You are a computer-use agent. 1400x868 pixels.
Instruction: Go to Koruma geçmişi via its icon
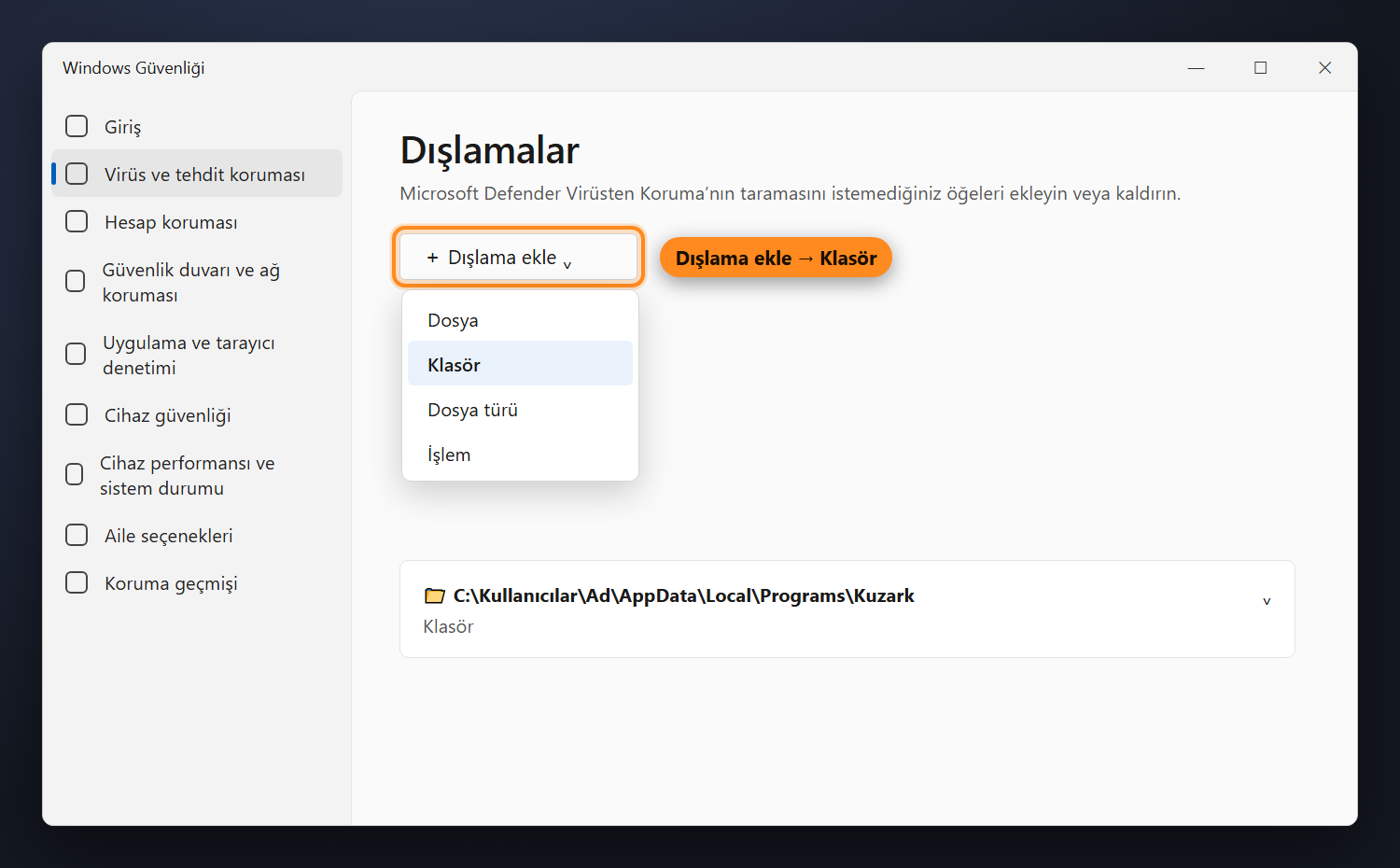click(77, 582)
